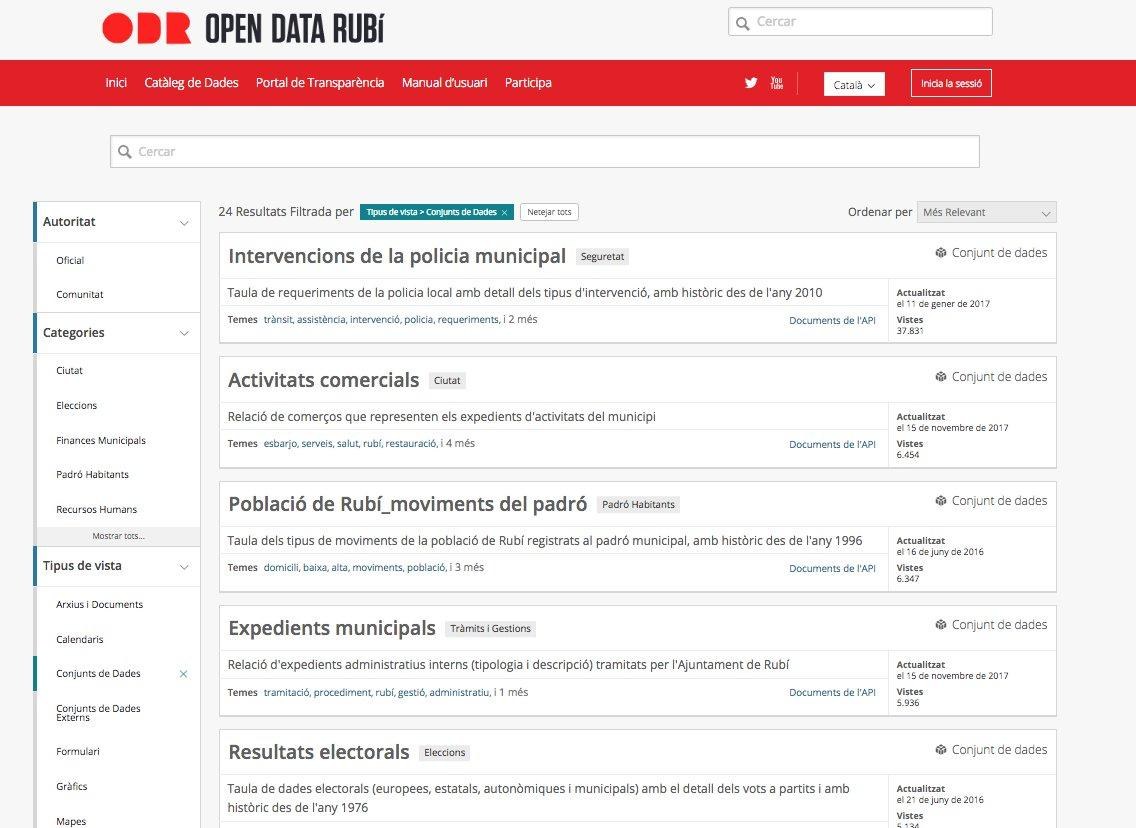
Task: Collapse the Tipus de vista section
Action: 184,566
